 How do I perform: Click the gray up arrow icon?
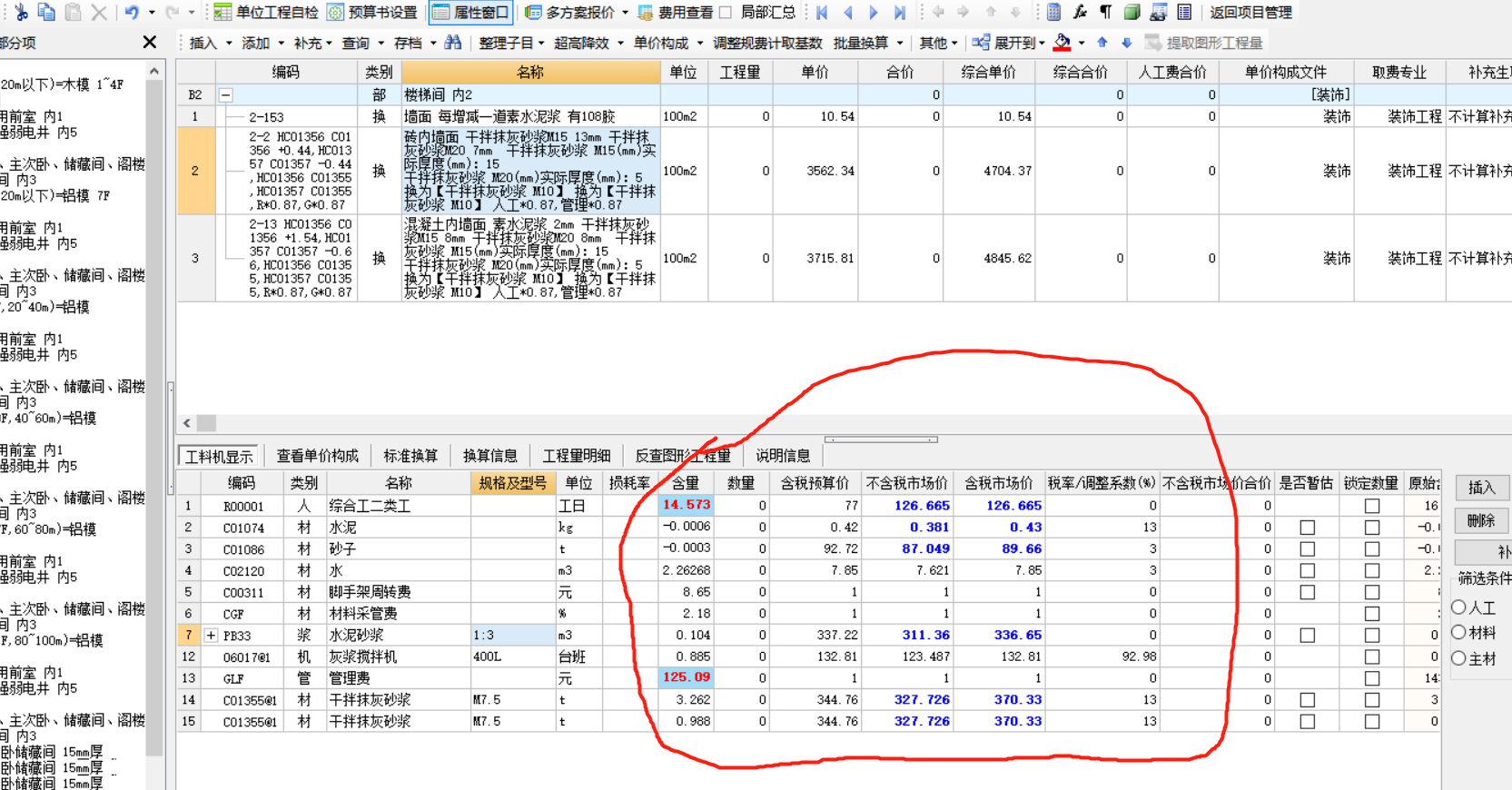991,13
